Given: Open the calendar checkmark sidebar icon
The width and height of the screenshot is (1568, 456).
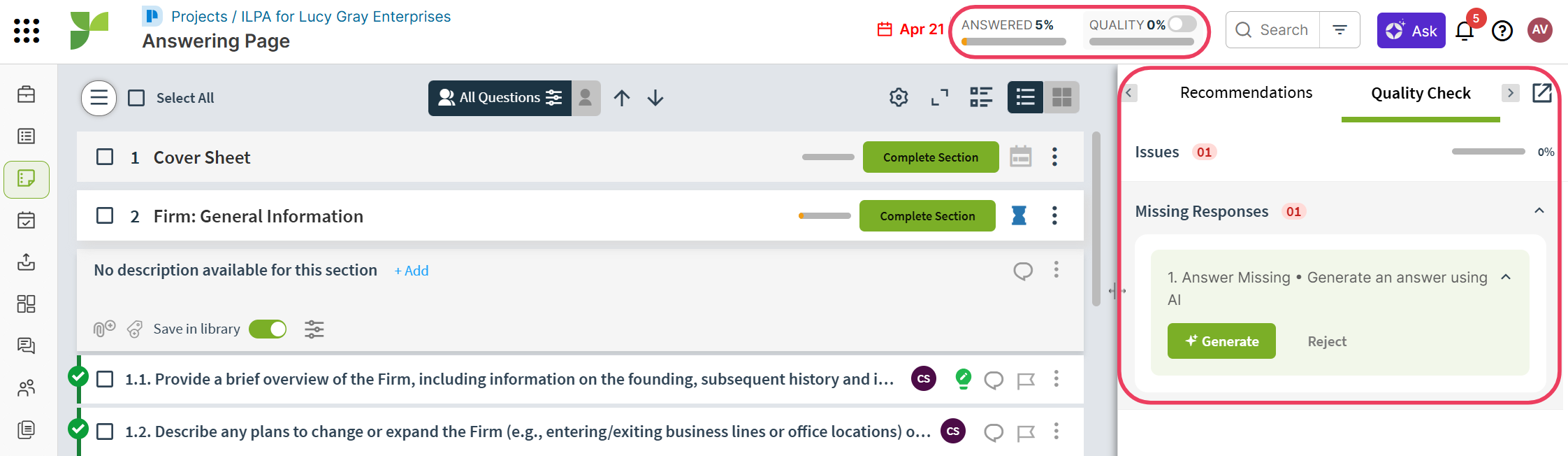Looking at the screenshot, I should point(27,220).
